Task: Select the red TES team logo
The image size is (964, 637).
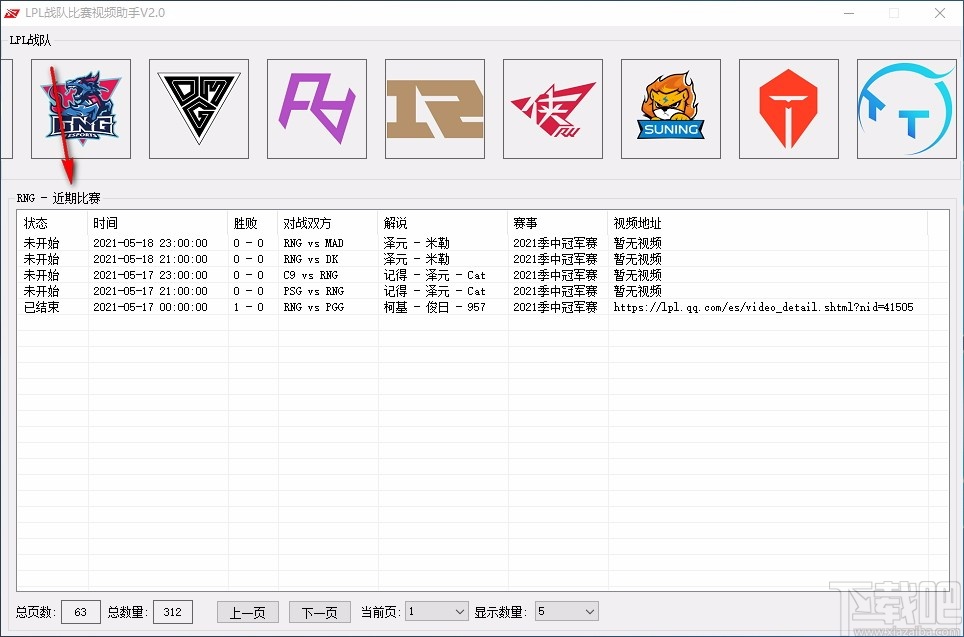Action: (789, 108)
